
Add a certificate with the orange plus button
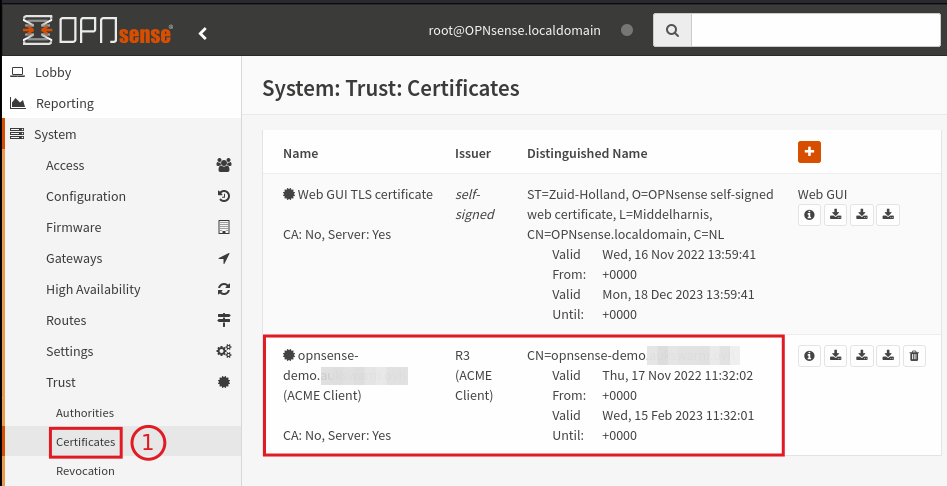(x=809, y=152)
